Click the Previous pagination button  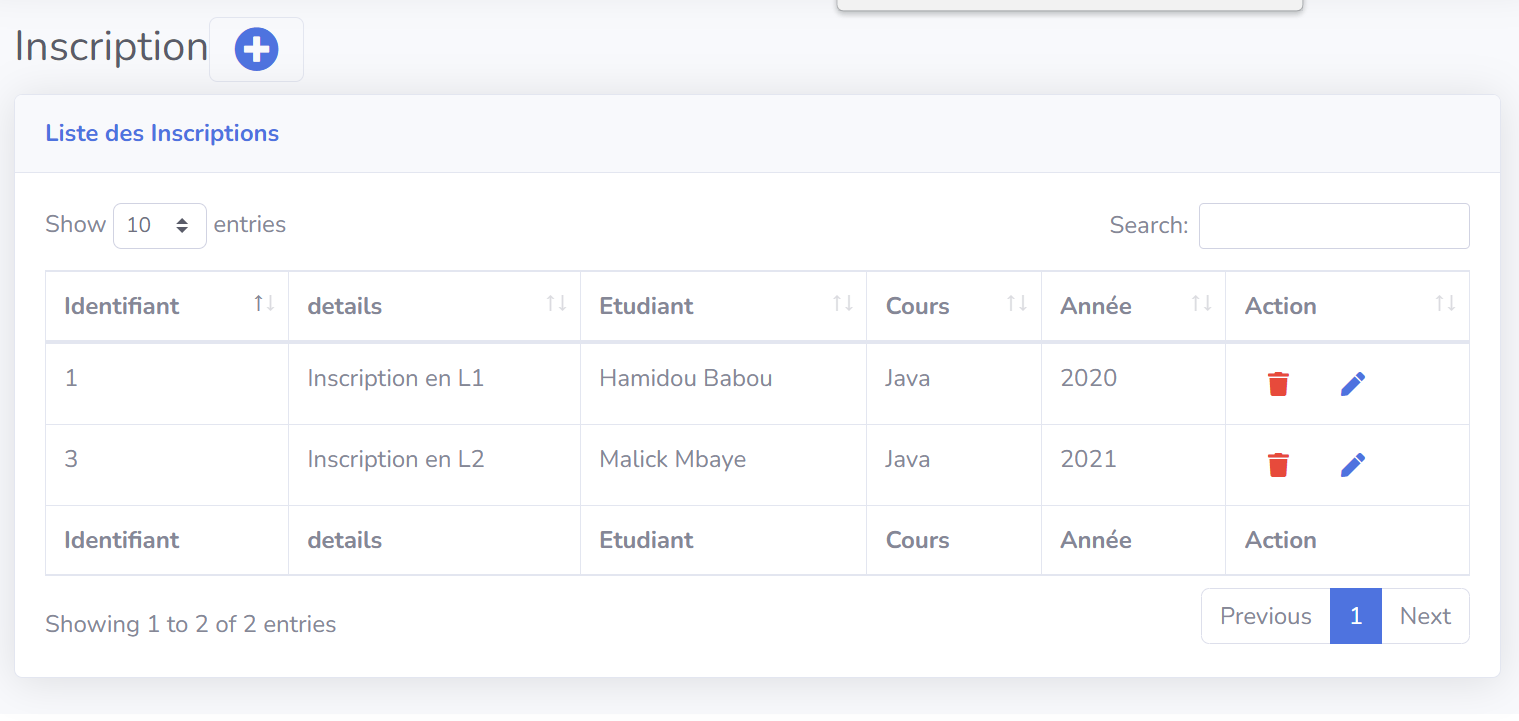pos(1264,616)
